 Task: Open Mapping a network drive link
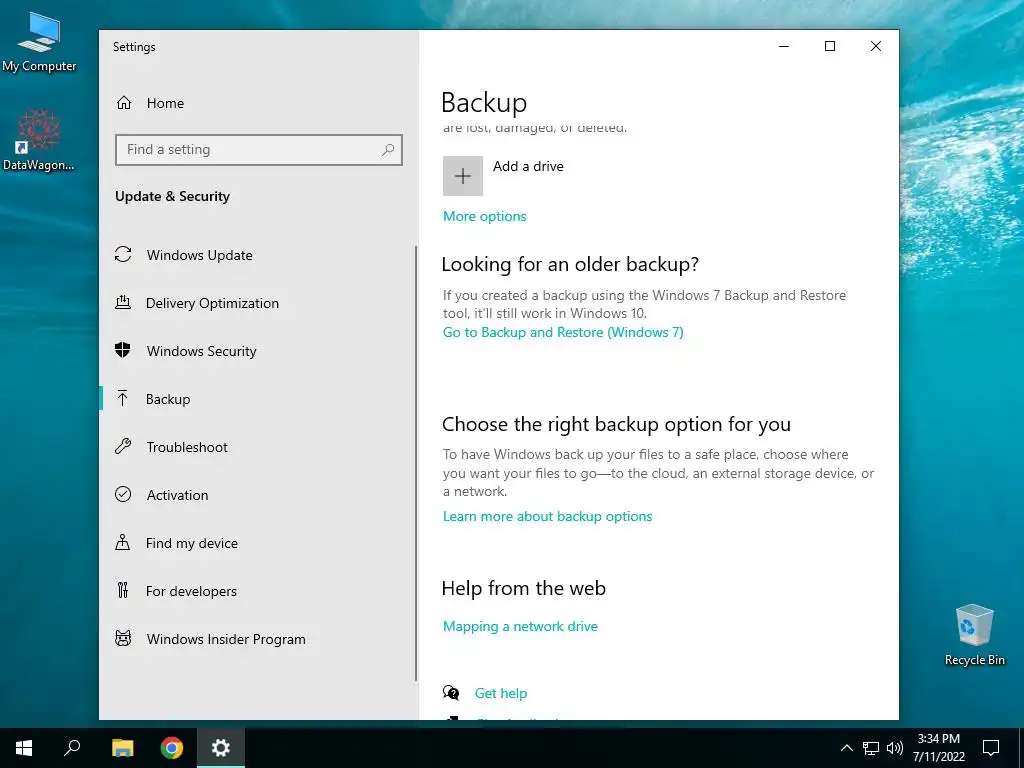(520, 626)
